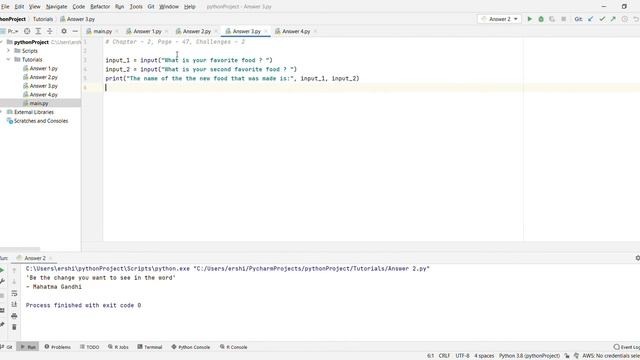The width and height of the screenshot is (640, 360).
Task: Expand the Scripts folder
Action: click(x=8, y=51)
